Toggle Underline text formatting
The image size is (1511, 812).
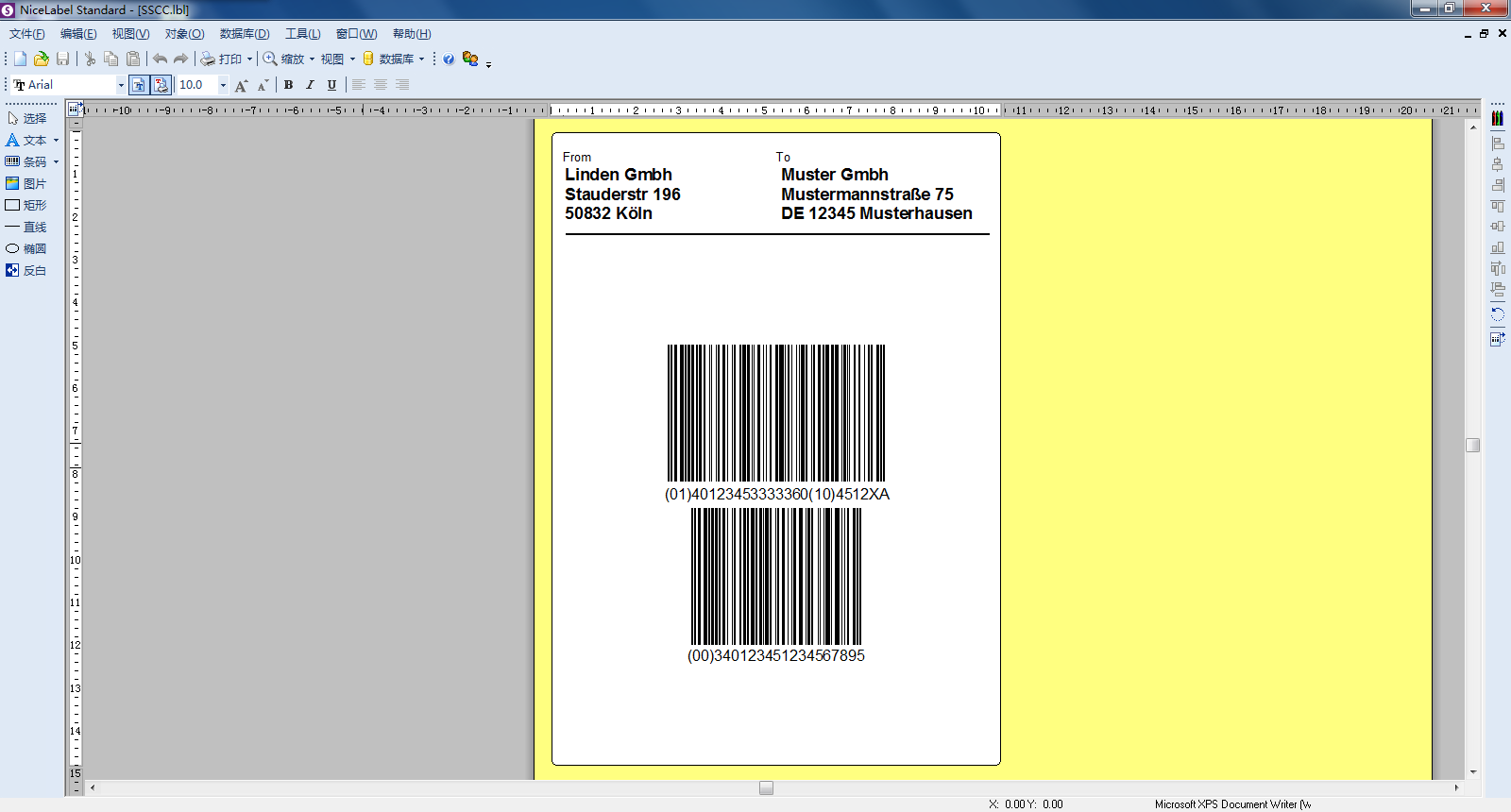tap(331, 85)
